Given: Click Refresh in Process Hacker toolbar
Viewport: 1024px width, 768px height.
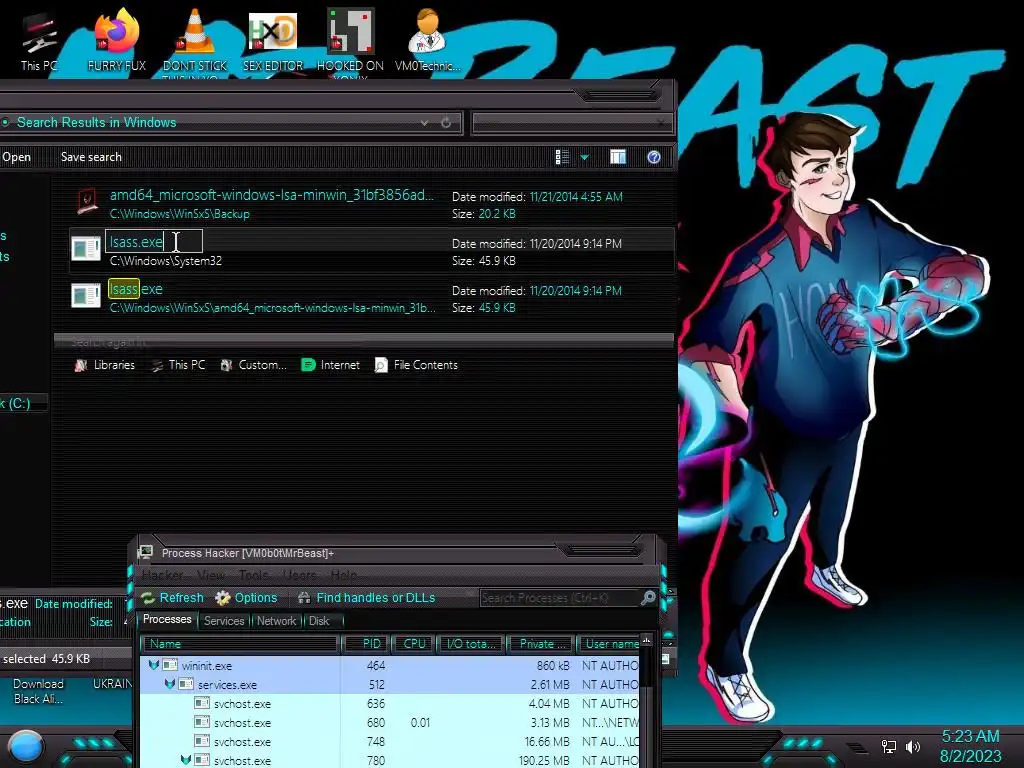Looking at the screenshot, I should pos(172,598).
